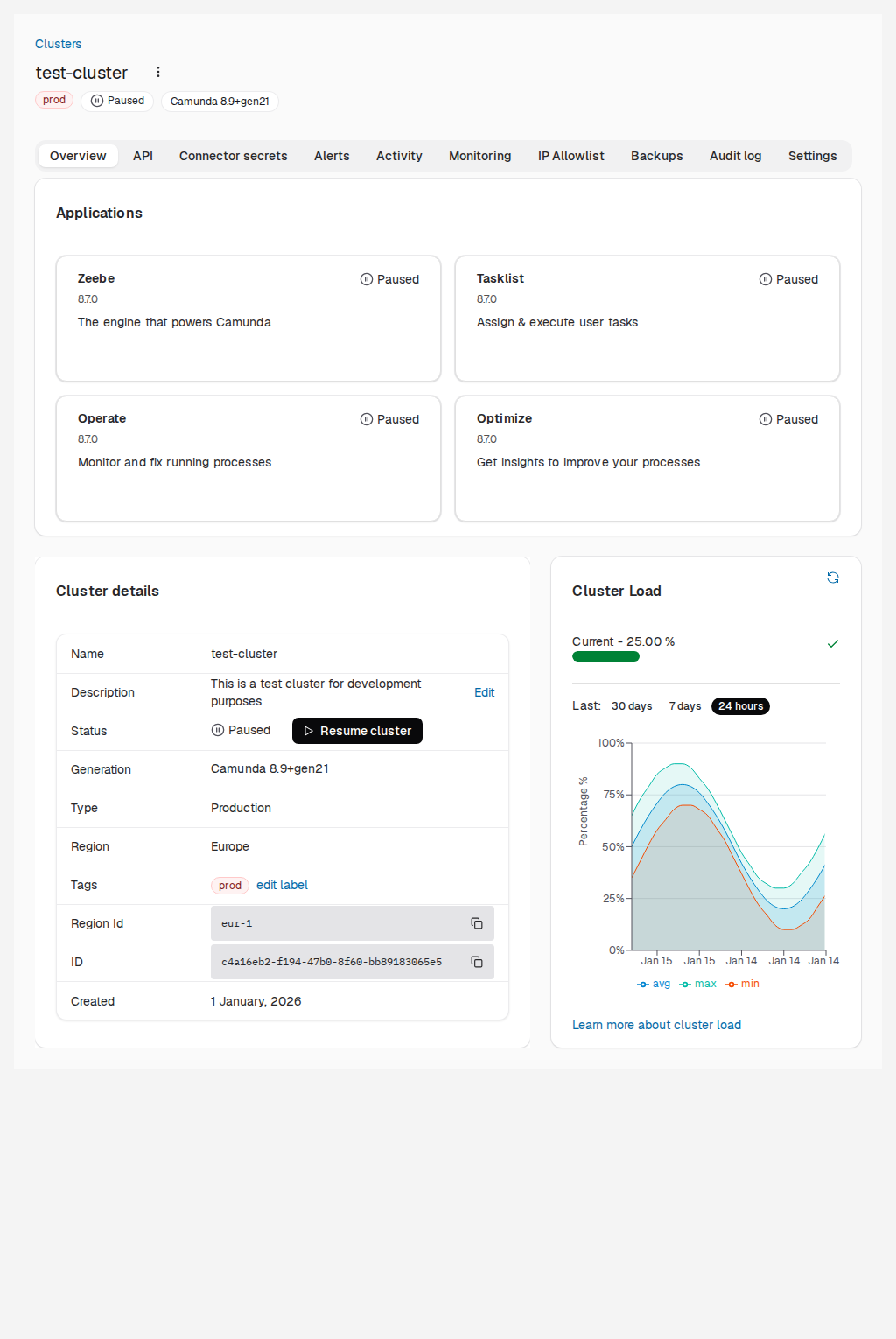
Task: Switch to the Monitoring tab
Action: click(480, 156)
